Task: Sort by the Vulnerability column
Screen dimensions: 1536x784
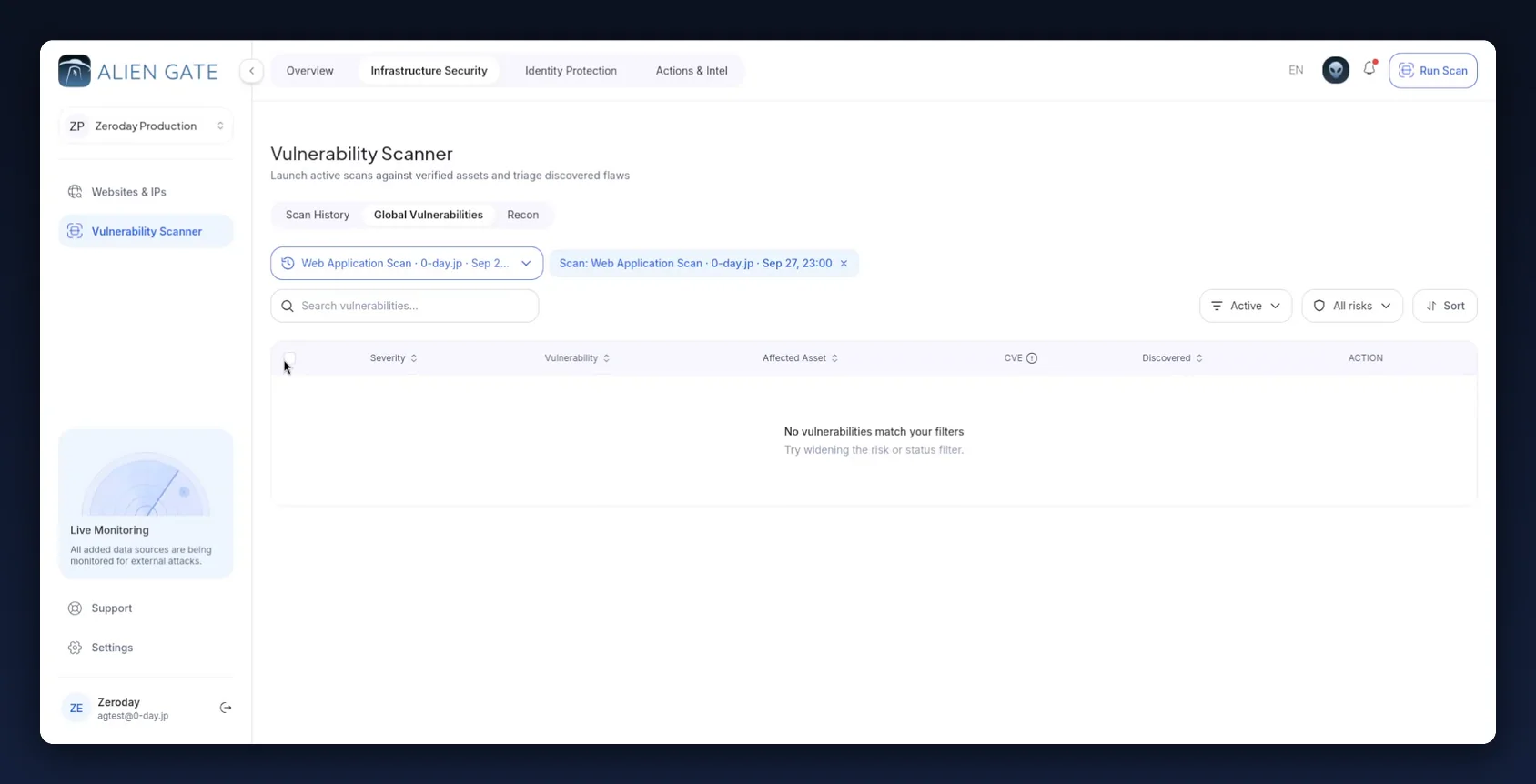Action: point(577,358)
